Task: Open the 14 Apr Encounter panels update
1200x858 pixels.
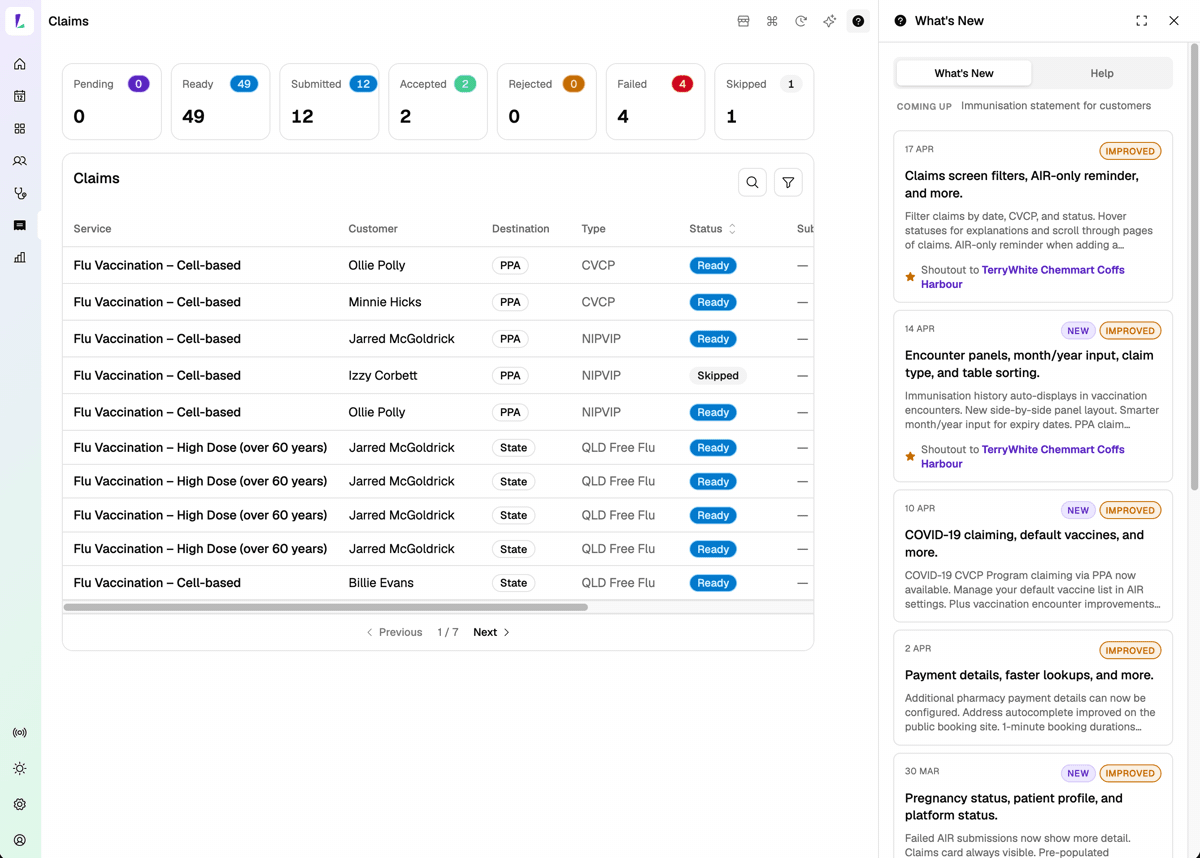Action: (x=1033, y=396)
